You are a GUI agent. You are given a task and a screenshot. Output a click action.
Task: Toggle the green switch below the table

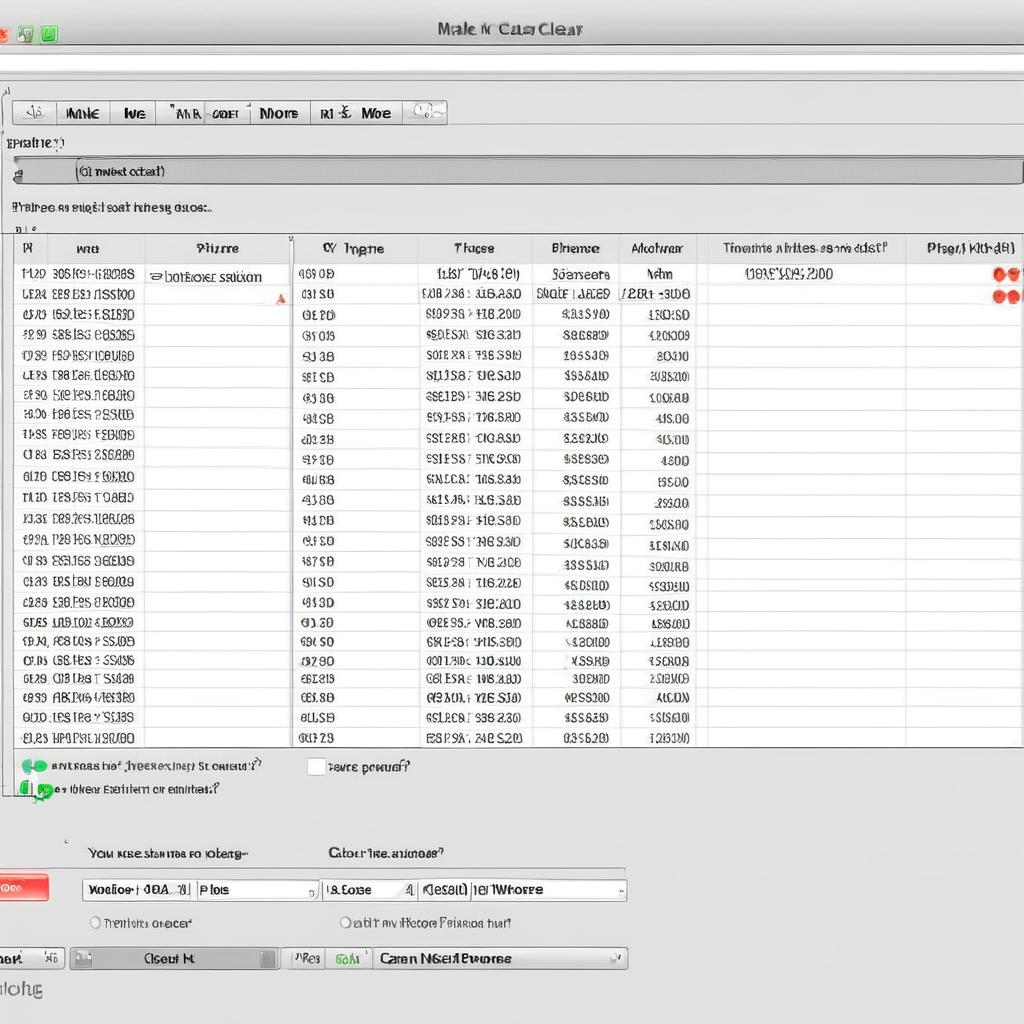[34, 765]
